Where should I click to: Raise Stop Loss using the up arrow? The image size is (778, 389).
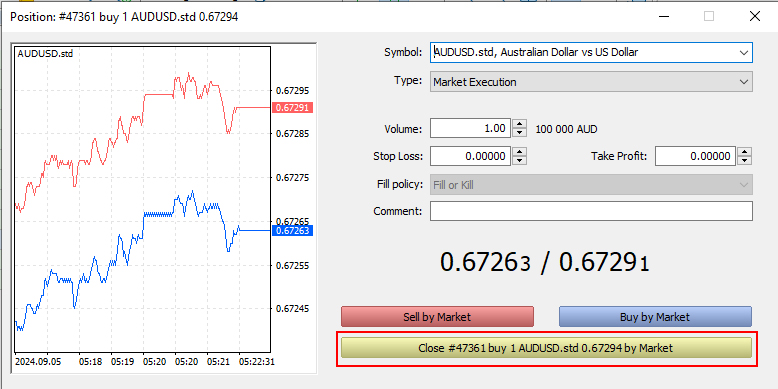tap(519, 152)
